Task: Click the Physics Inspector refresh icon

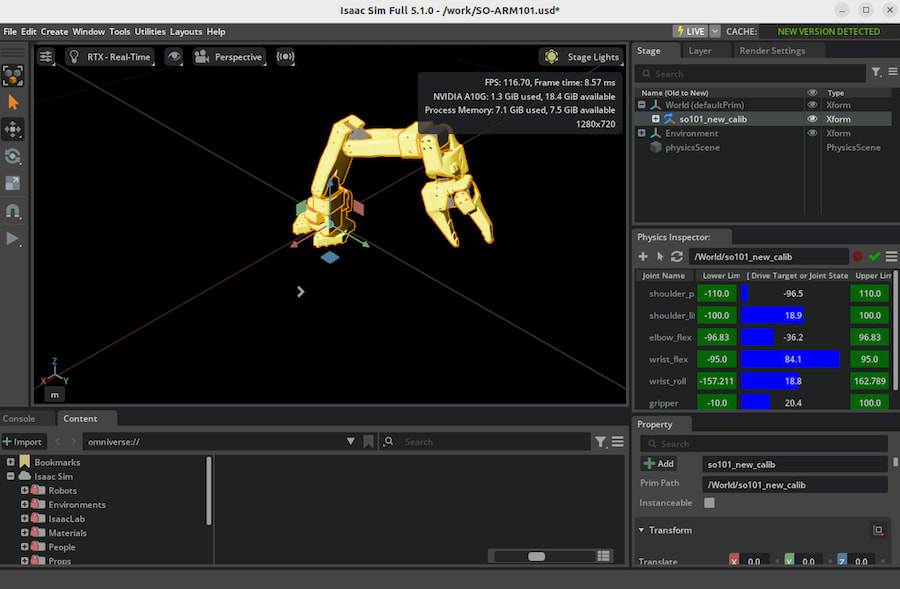Action: [x=677, y=257]
